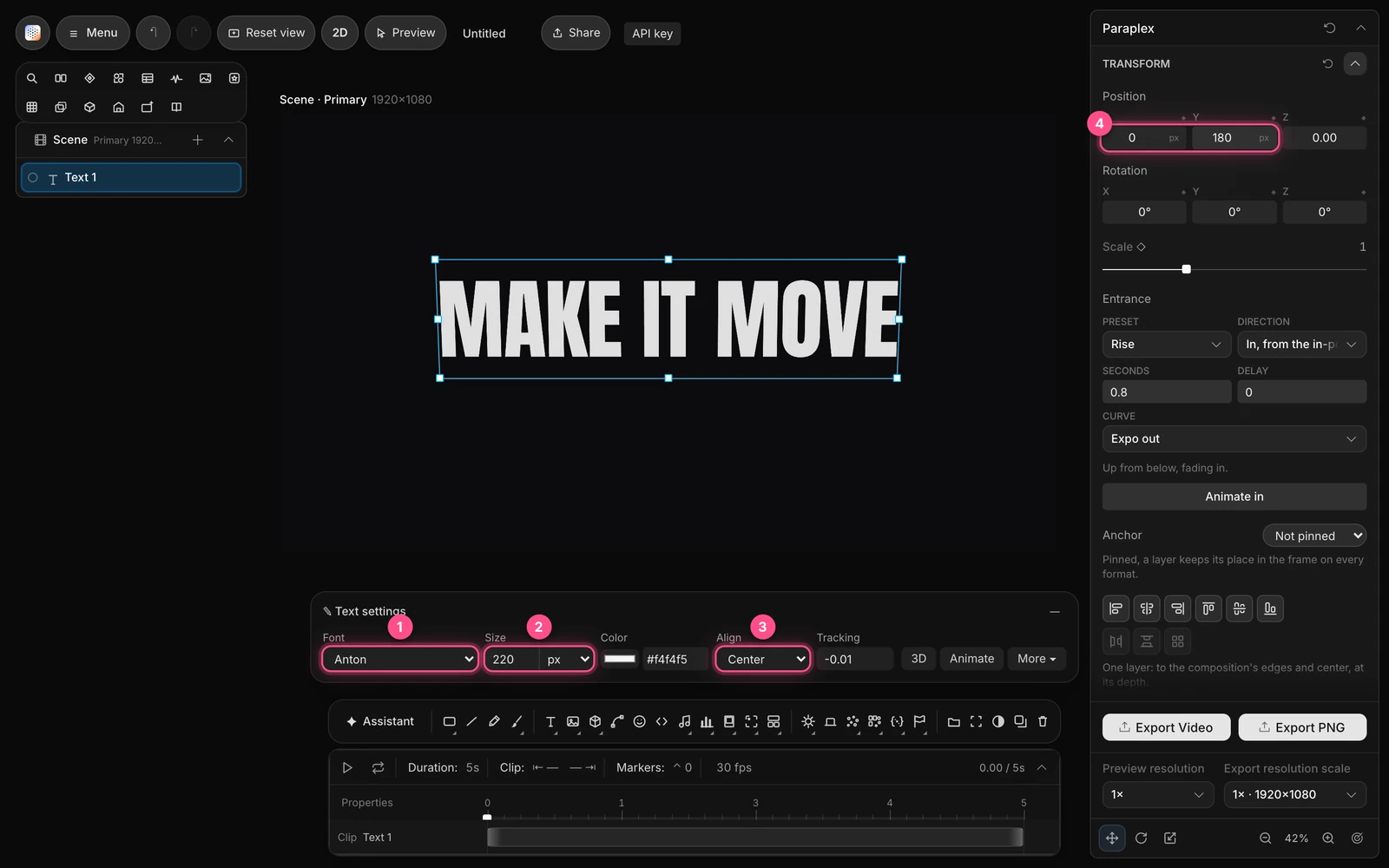Screen dimensions: 1389x868
Task: Align layer to left edge
Action: 1116,608
